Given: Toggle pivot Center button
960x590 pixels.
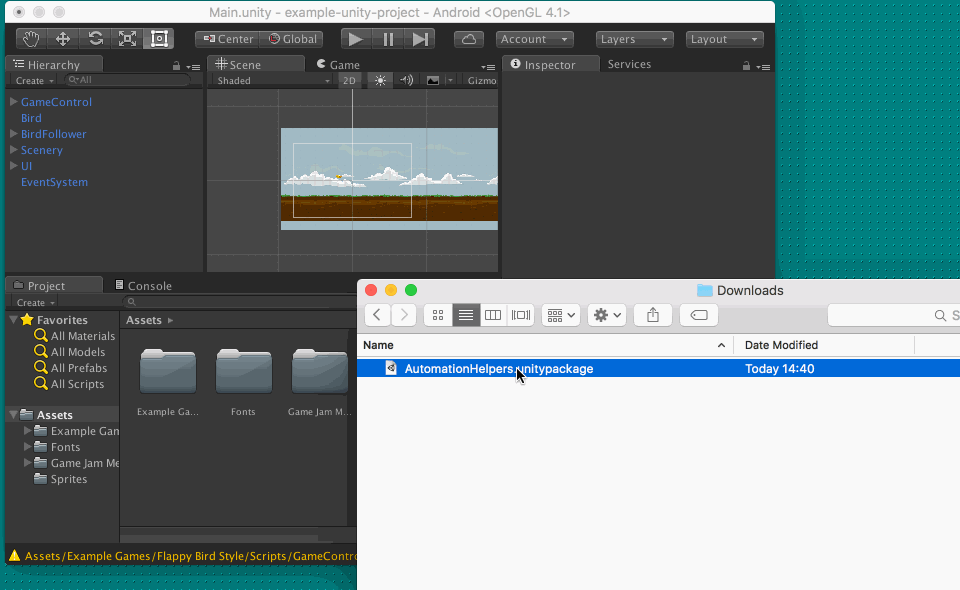Looking at the screenshot, I should tap(227, 39).
